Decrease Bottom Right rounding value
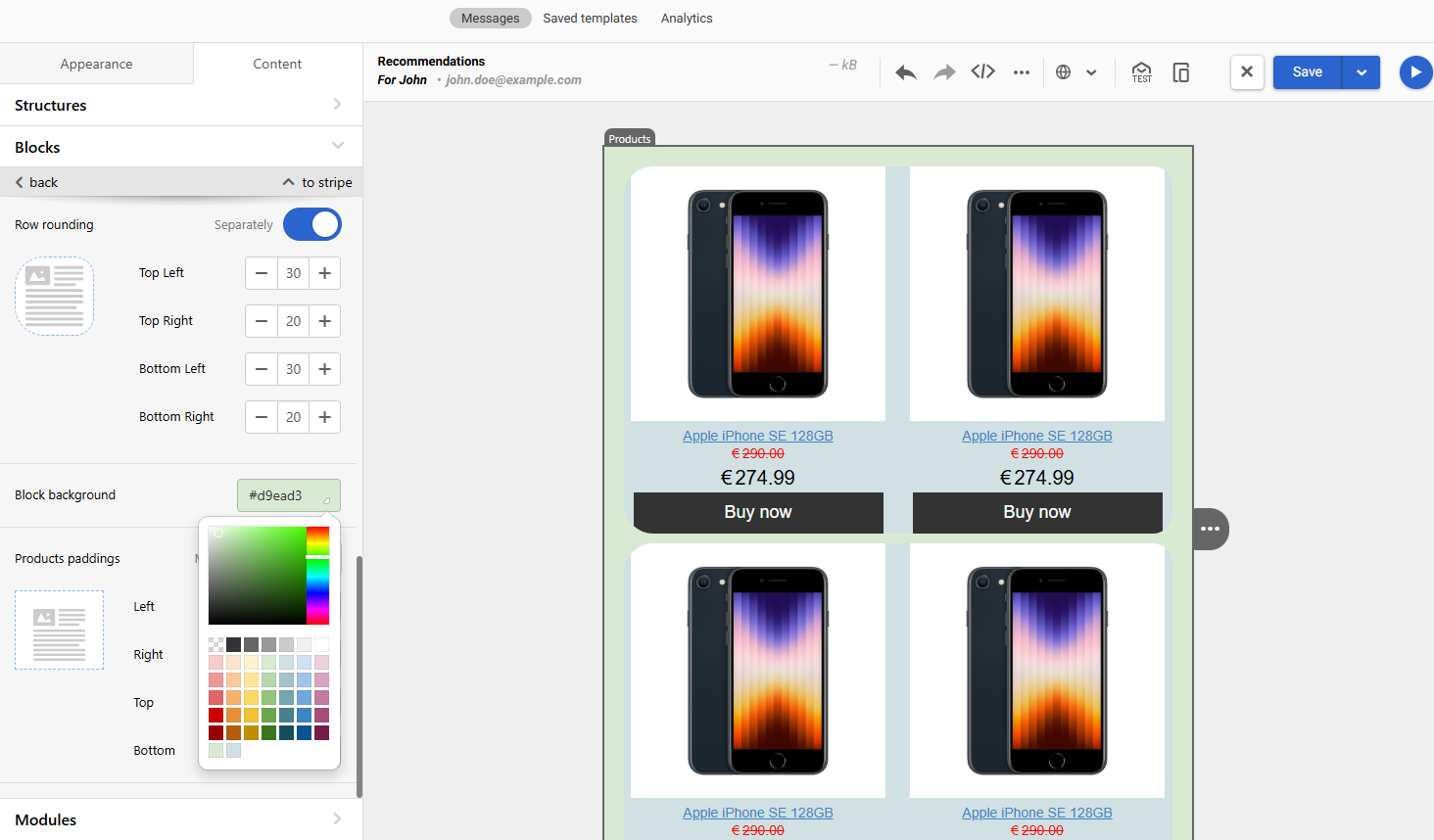Screen dimensions: 1434x840 (262, 417)
